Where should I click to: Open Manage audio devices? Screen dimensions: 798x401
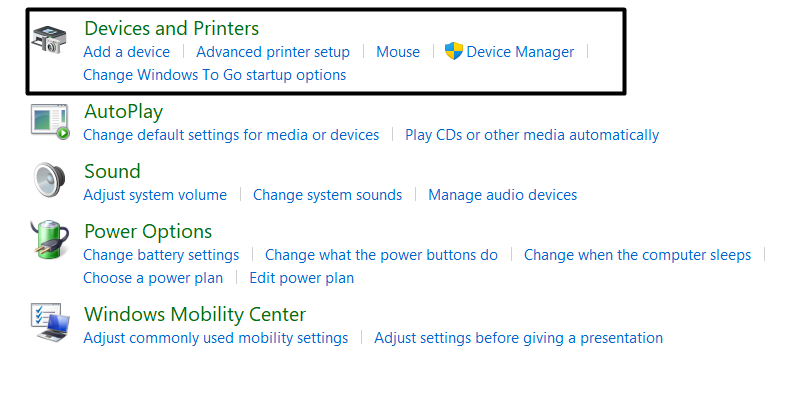[x=502, y=195]
